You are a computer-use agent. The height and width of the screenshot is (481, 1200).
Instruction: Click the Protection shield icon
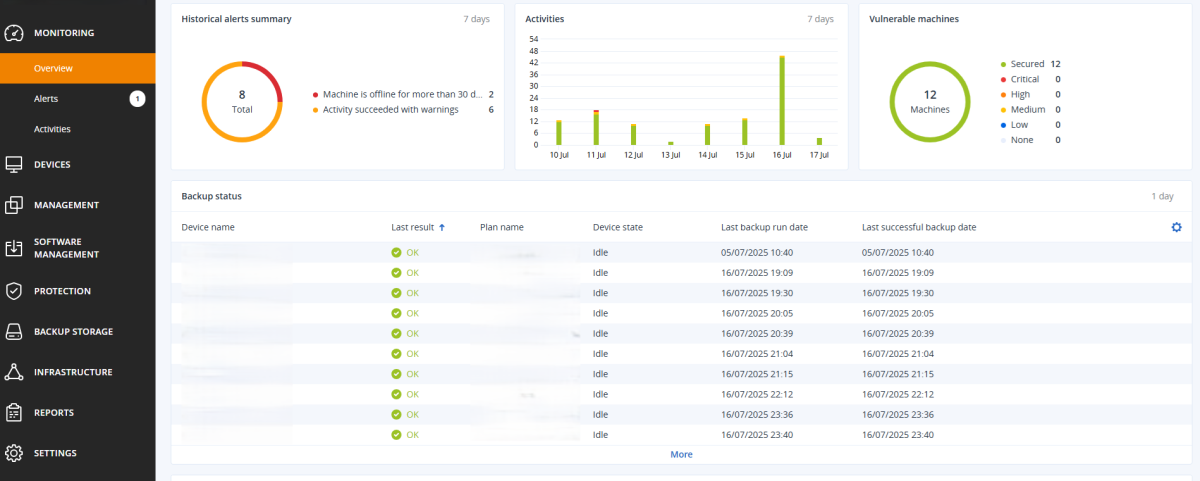pyautogui.click(x=14, y=291)
